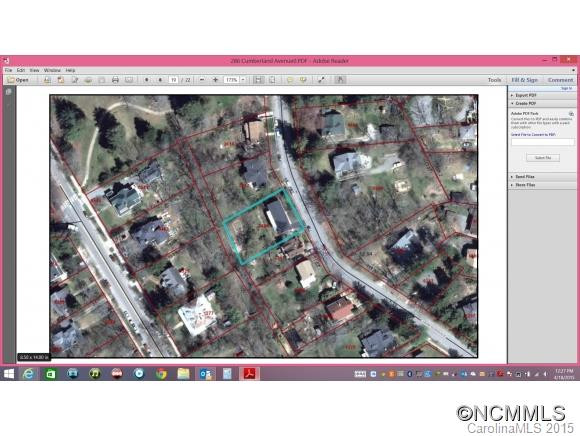Open Windows Store from taskbar
Viewport: 580px width, 436px height.
(x=51, y=374)
